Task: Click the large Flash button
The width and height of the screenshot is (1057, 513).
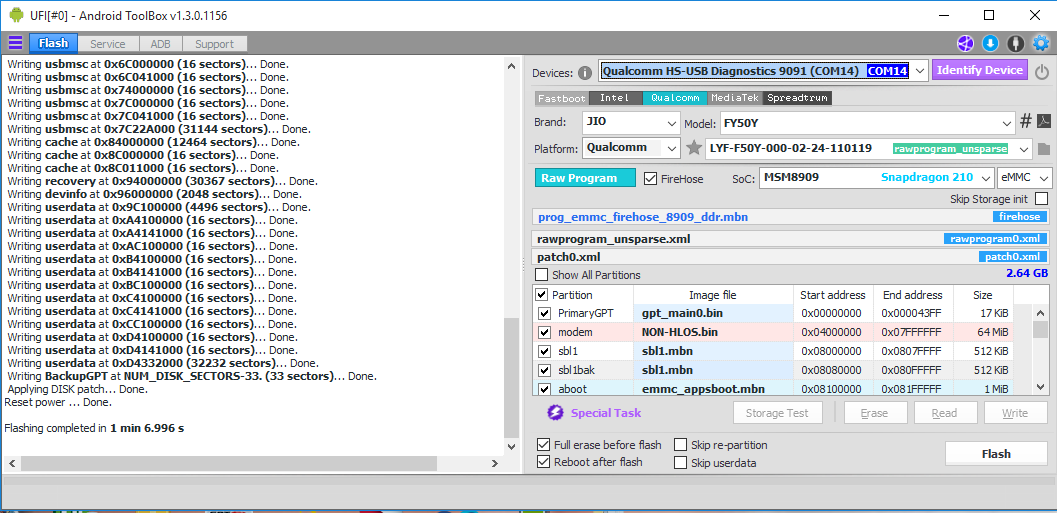Action: (996, 454)
